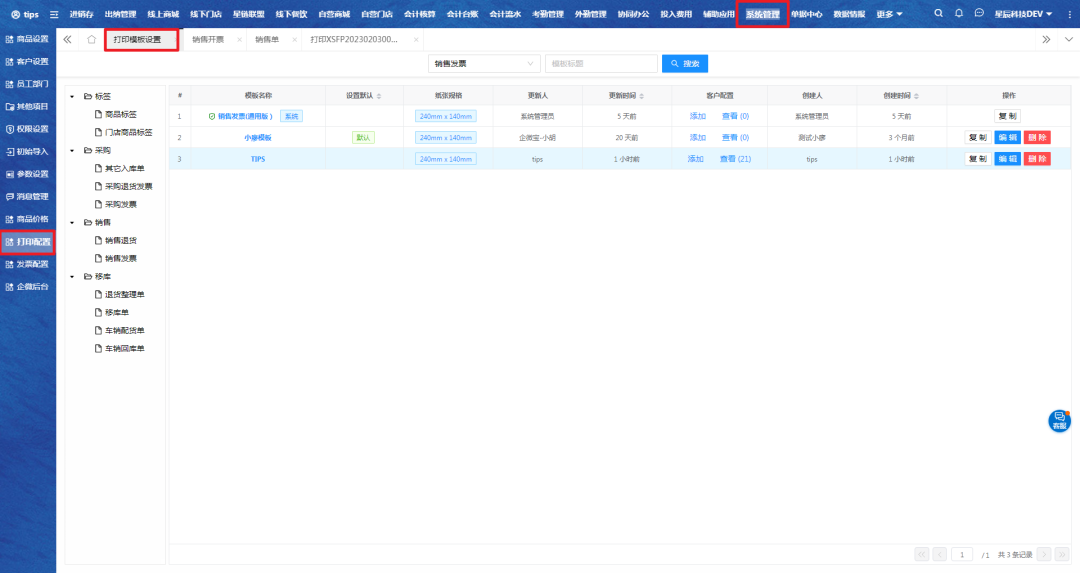Collapse sidebar with the double-left arrow icon
Image resolution: width=1080 pixels, height=573 pixels.
(67, 39)
